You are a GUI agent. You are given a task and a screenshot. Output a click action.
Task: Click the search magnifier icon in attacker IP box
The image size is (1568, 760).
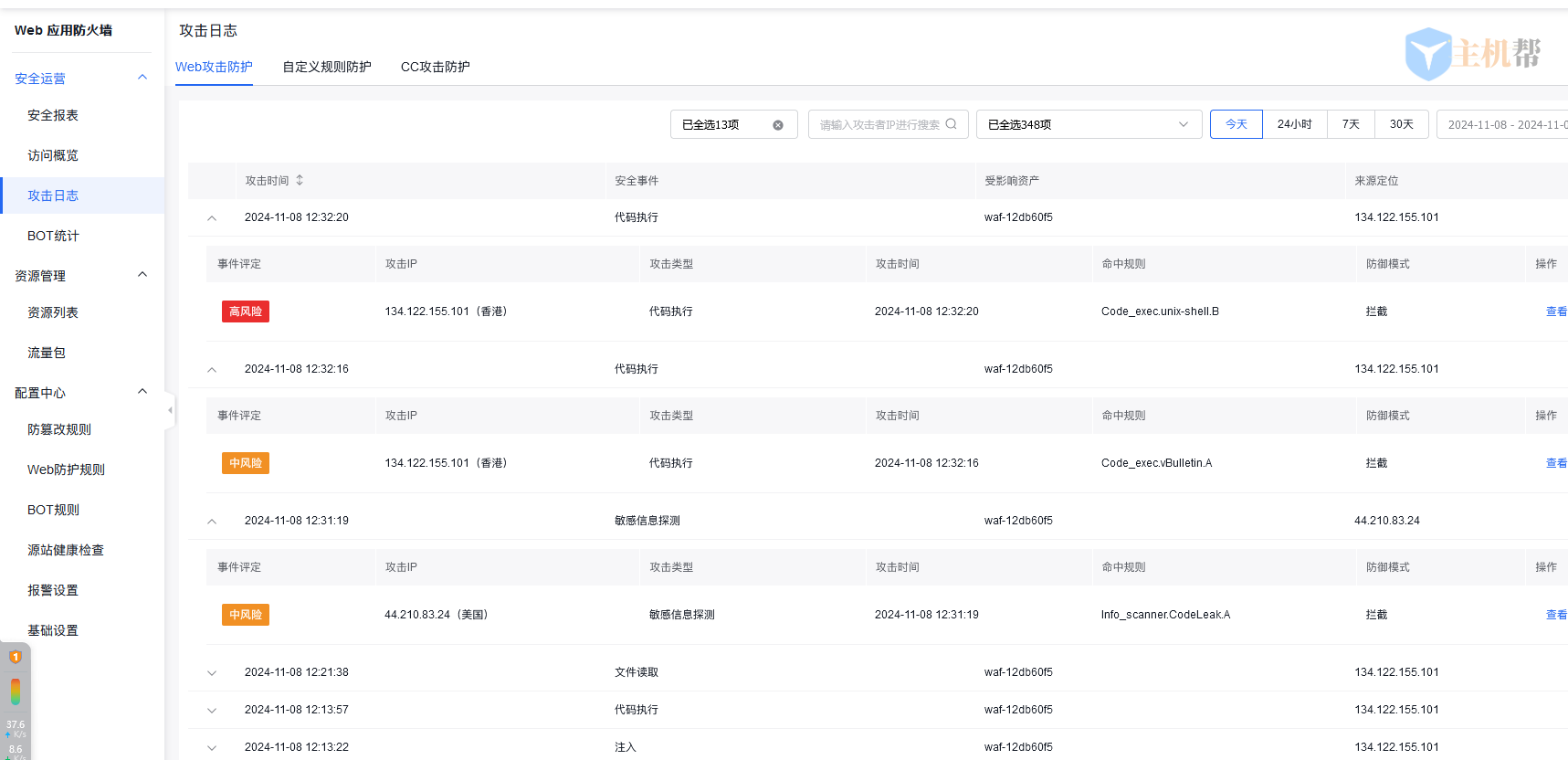tap(951, 124)
